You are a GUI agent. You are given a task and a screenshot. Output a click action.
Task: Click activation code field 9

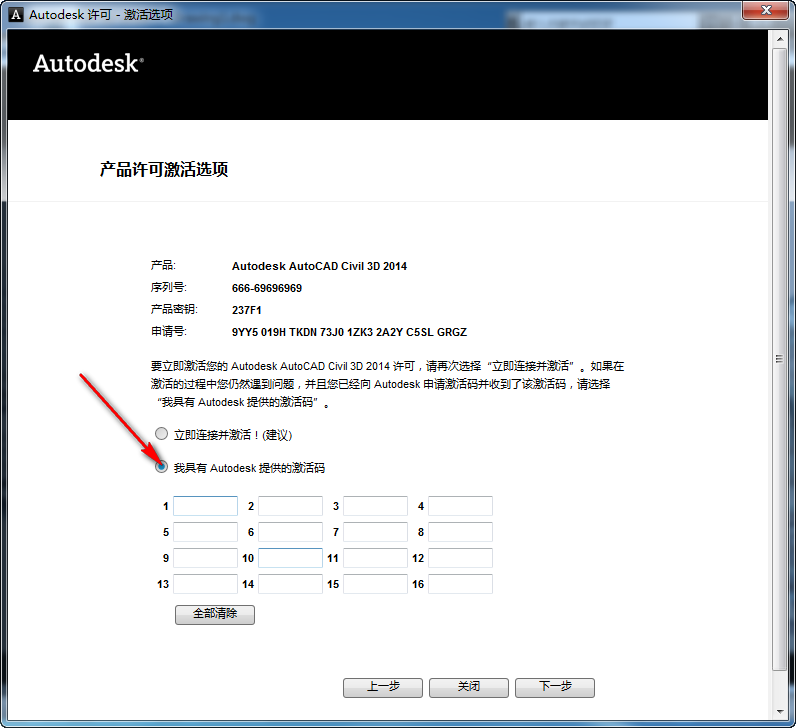click(206, 558)
